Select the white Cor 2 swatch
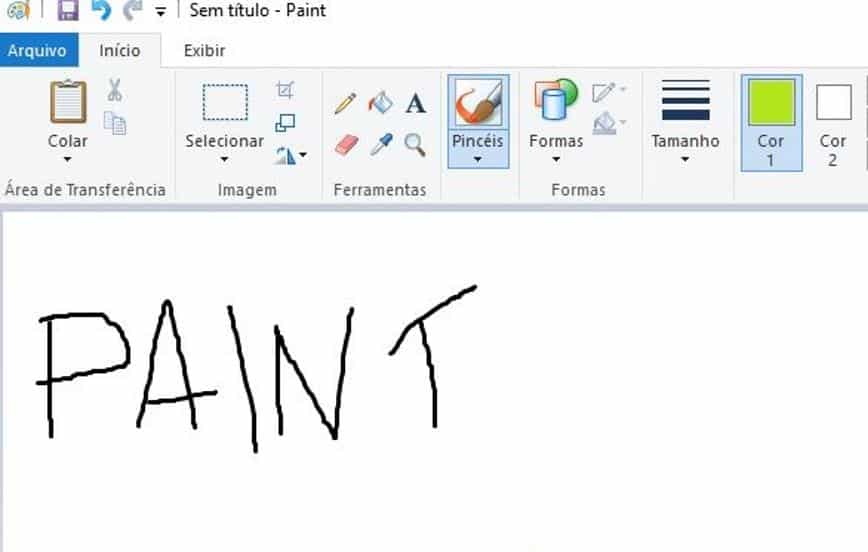868x552 pixels. click(x=833, y=102)
